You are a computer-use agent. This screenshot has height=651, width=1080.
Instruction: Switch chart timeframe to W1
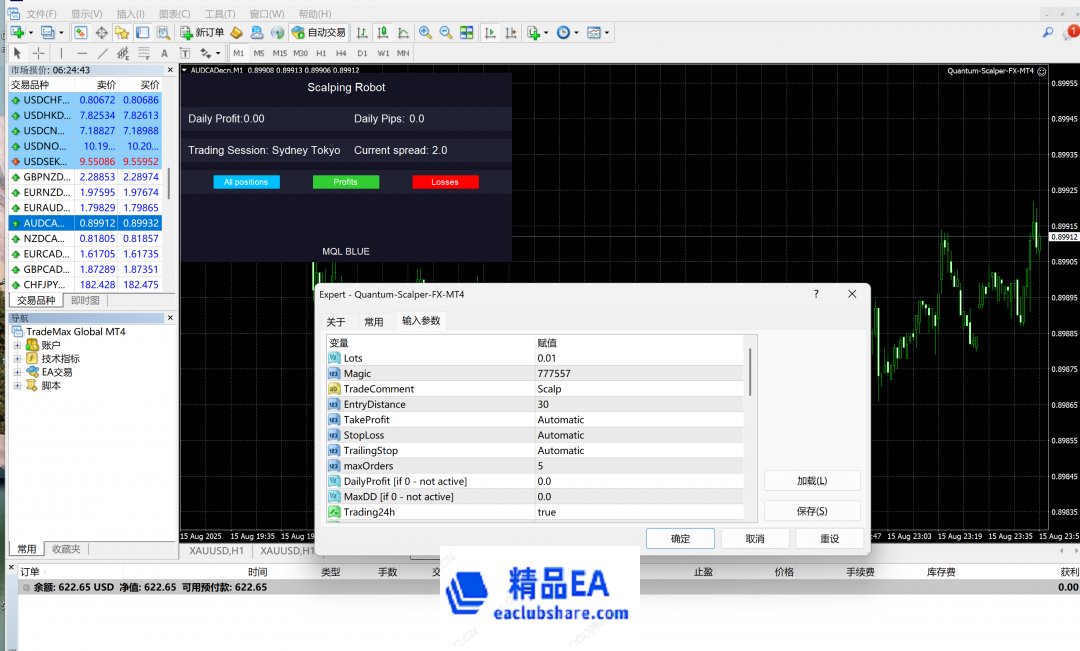tap(383, 53)
